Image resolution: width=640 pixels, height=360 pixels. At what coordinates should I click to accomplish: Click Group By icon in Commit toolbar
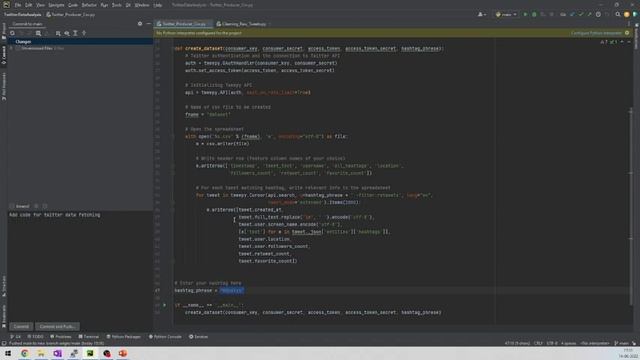(58, 33)
